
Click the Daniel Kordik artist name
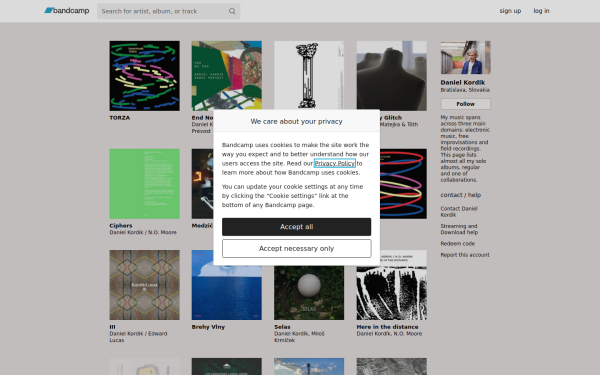click(463, 83)
